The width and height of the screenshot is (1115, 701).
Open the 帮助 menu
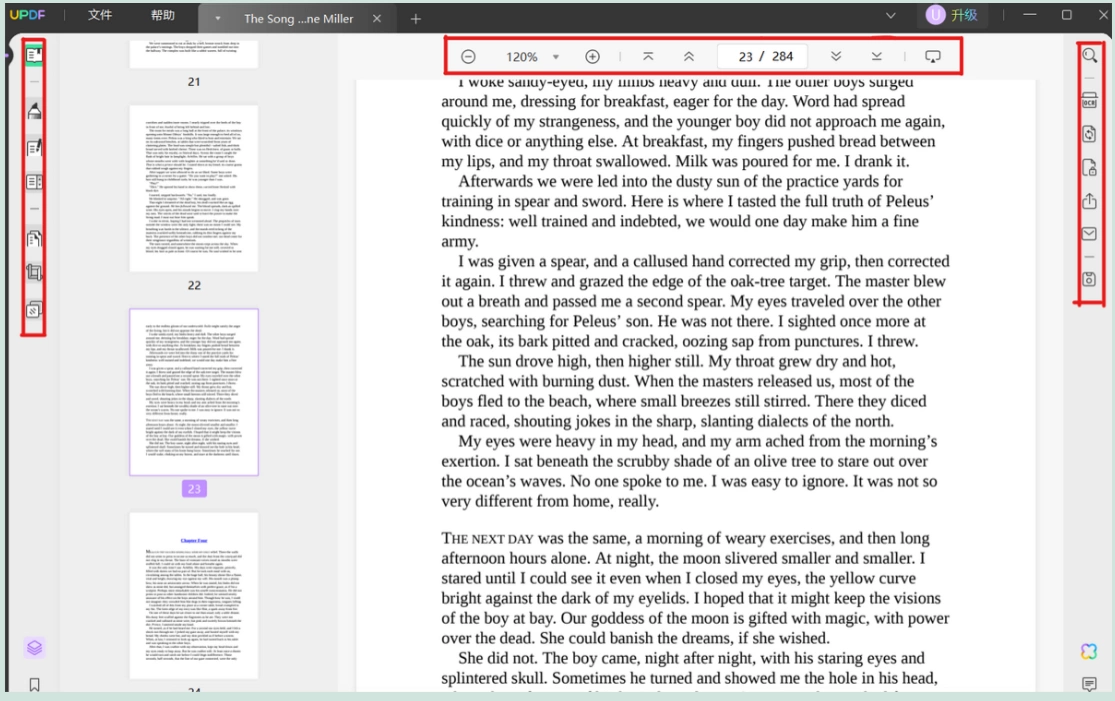click(162, 15)
